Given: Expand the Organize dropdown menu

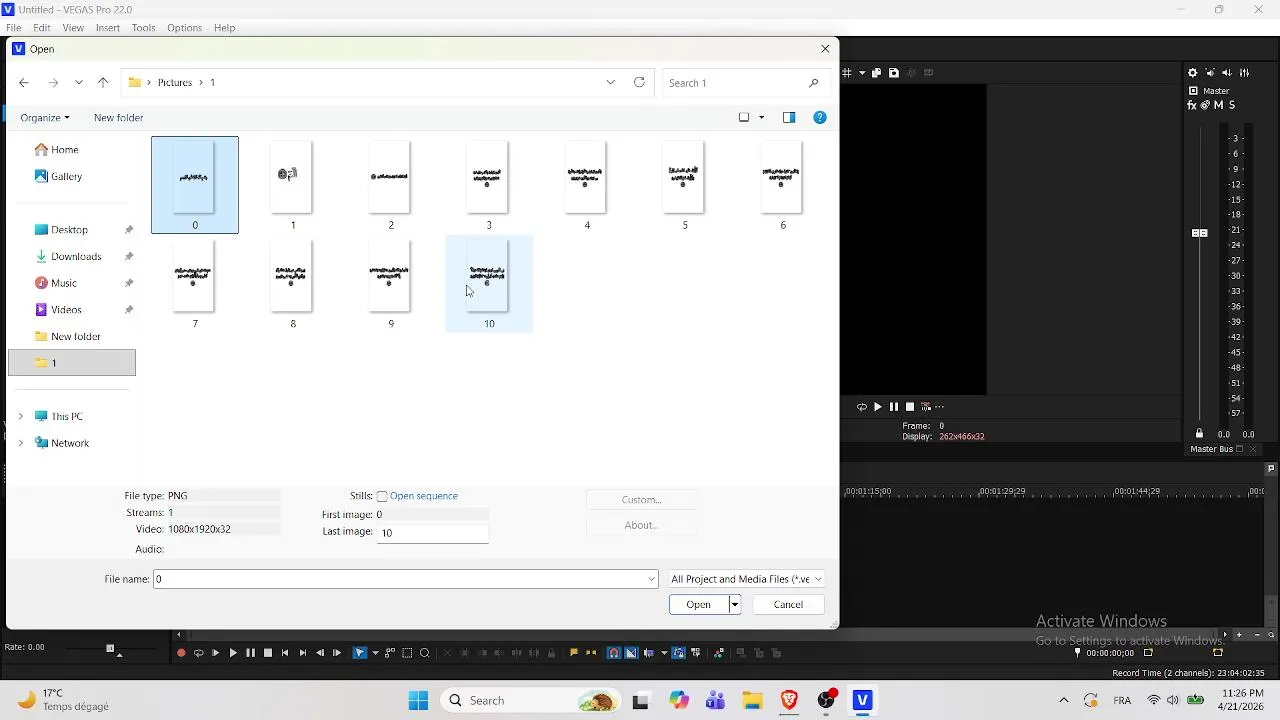Looking at the screenshot, I should click(45, 118).
